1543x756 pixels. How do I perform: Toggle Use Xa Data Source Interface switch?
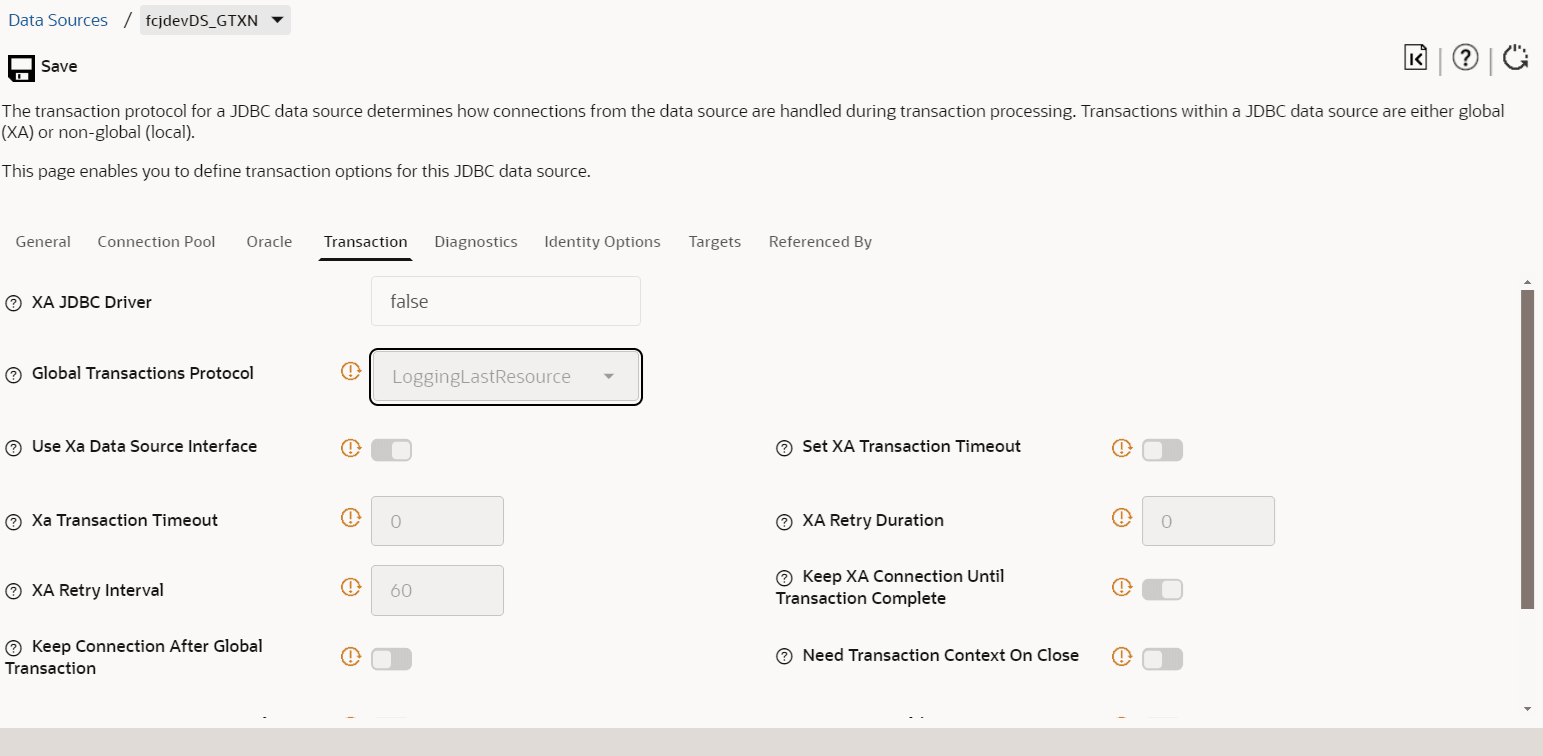[391, 450]
